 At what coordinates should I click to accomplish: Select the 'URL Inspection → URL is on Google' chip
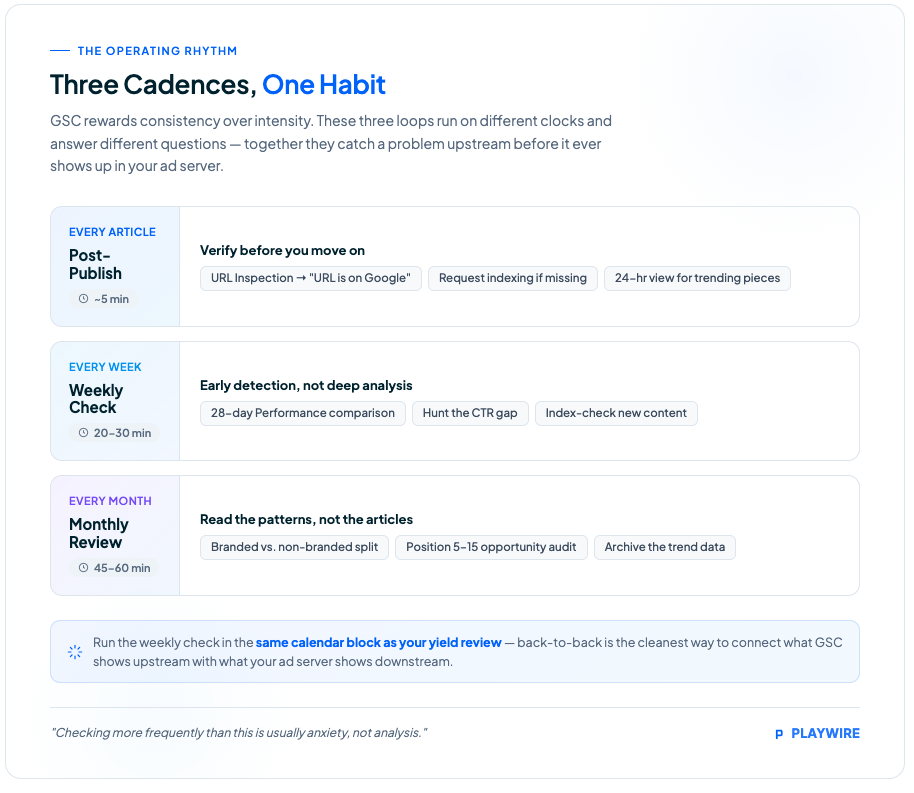click(311, 279)
